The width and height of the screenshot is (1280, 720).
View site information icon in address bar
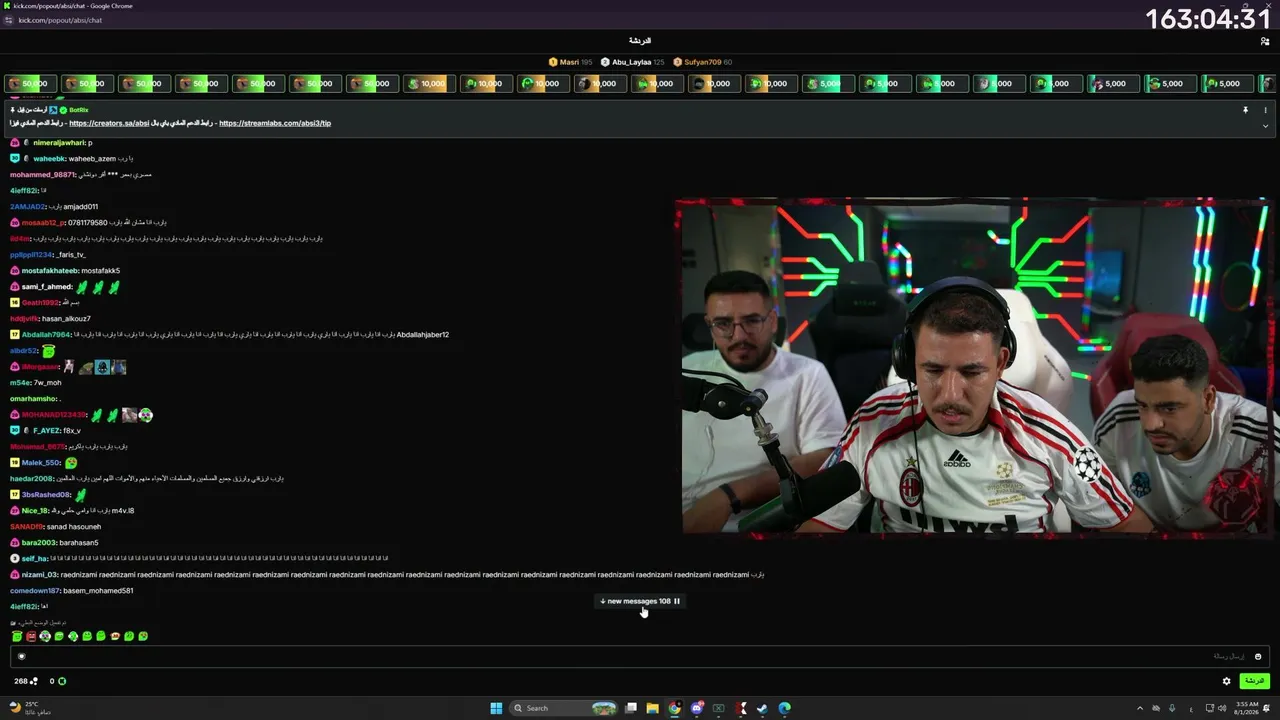coord(9,20)
